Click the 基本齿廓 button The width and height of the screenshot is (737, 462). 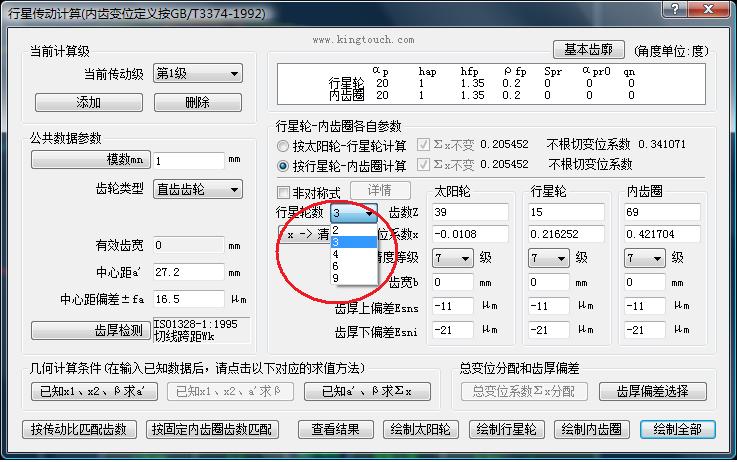point(588,49)
